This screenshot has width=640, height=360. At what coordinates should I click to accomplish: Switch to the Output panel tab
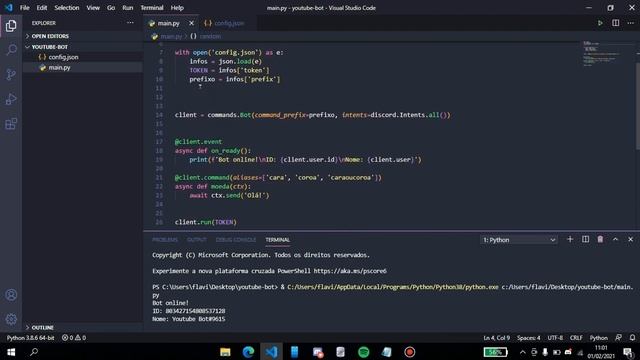(197, 240)
